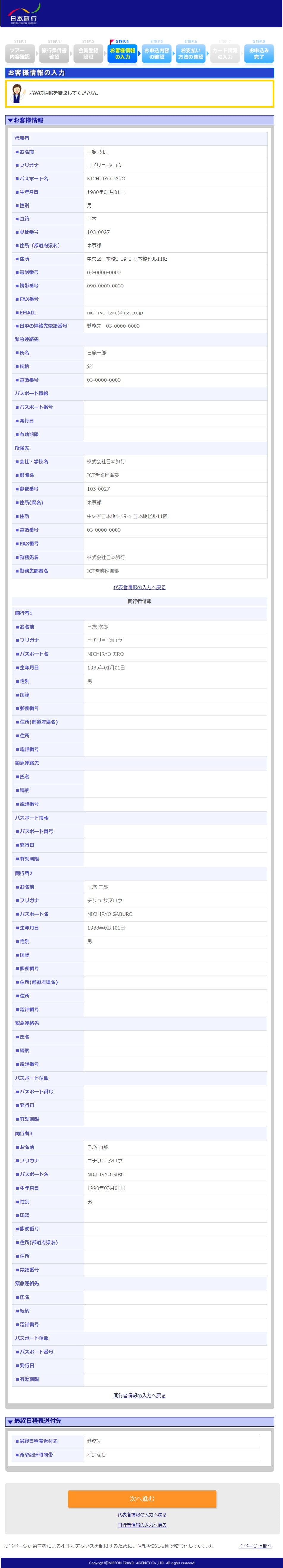Click the Step 1 ツアー内容確認 arrow
Viewport: 283px width, 1568px height.
pos(20,54)
